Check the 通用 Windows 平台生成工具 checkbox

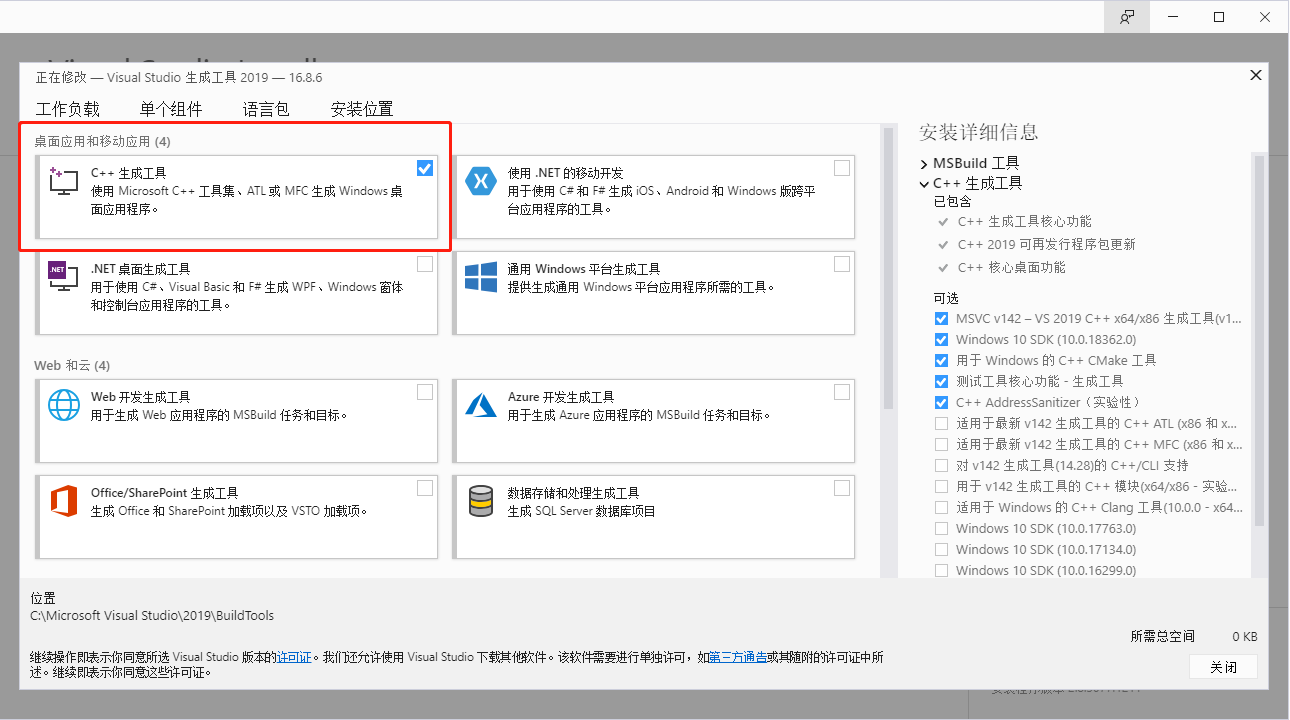[842, 264]
